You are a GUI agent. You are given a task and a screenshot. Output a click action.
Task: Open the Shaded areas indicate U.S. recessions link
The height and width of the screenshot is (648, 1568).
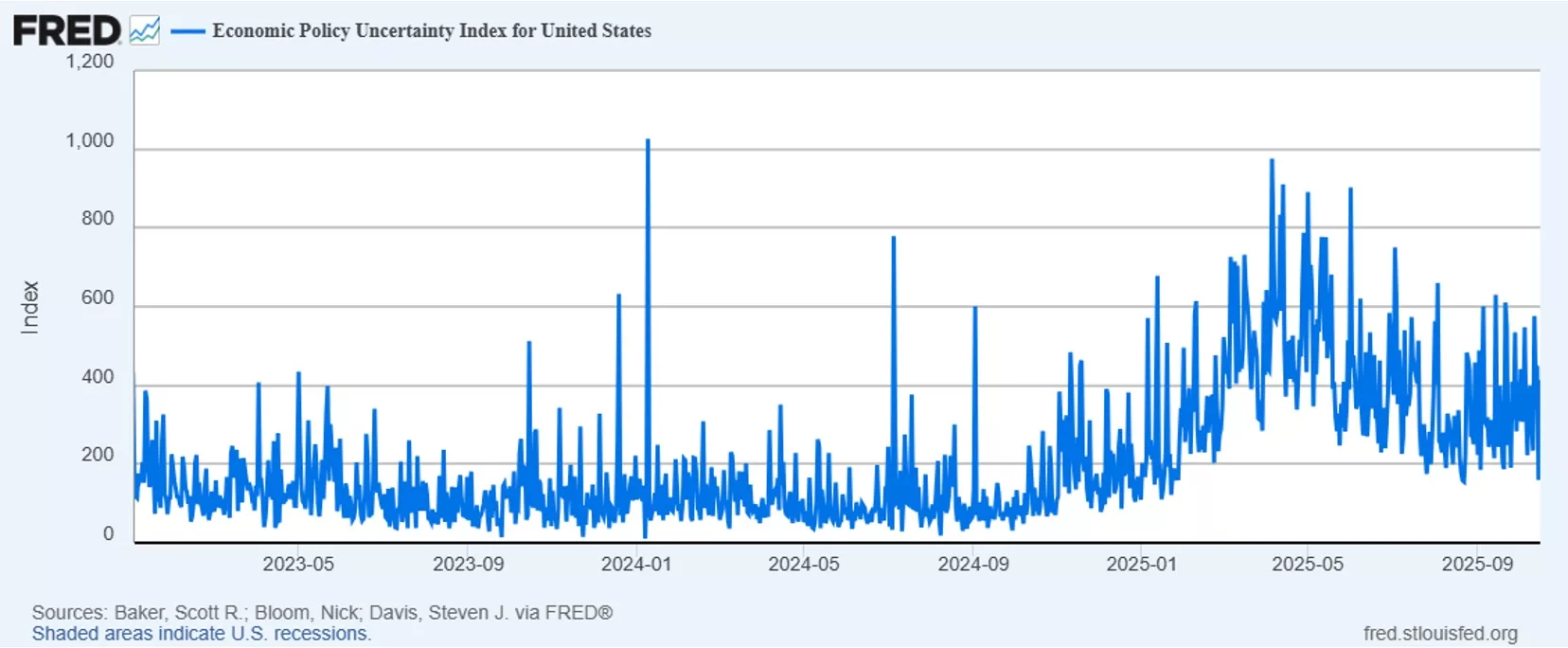[201, 634]
